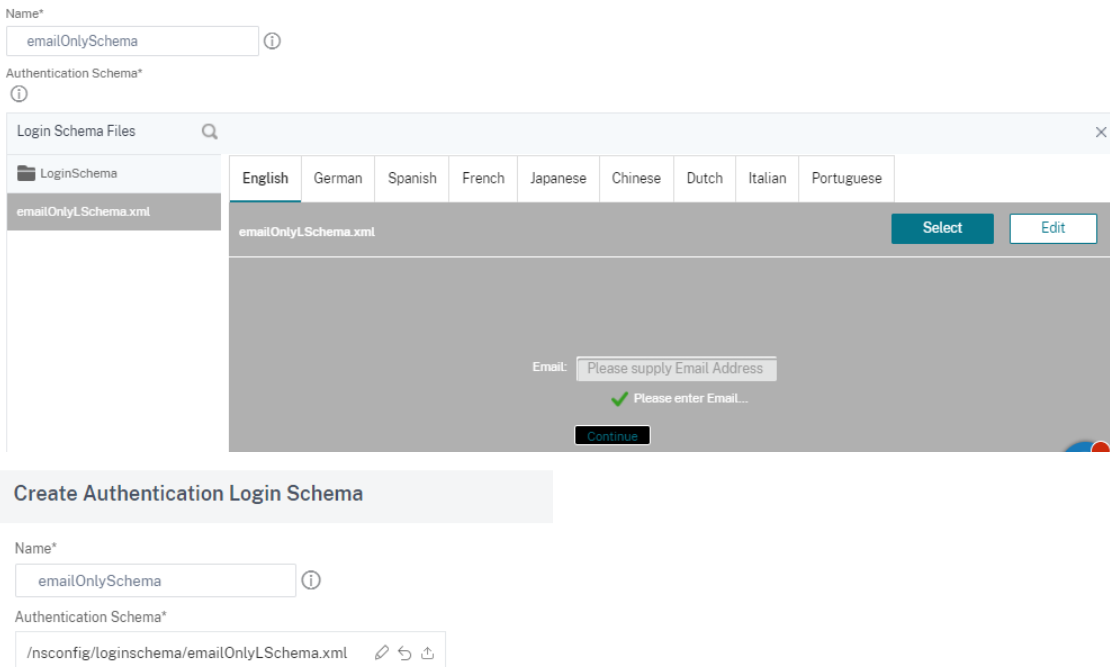Click the info icon under Authentication Schema label
Image resolution: width=1110 pixels, height=667 pixels.
pyautogui.click(x=19, y=93)
